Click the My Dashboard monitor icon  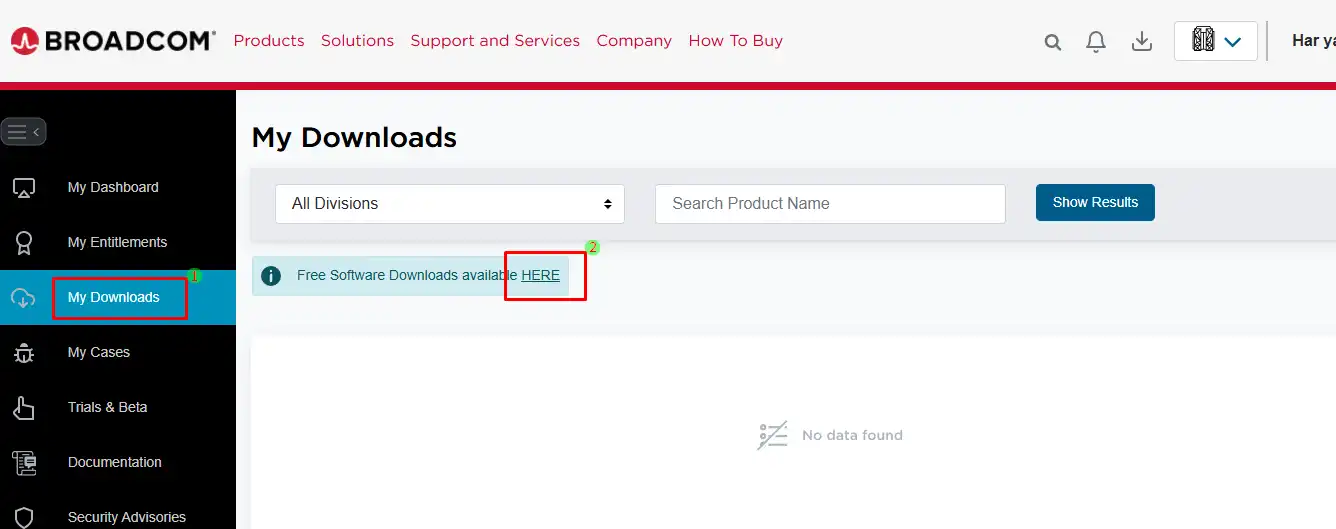[x=24, y=188]
